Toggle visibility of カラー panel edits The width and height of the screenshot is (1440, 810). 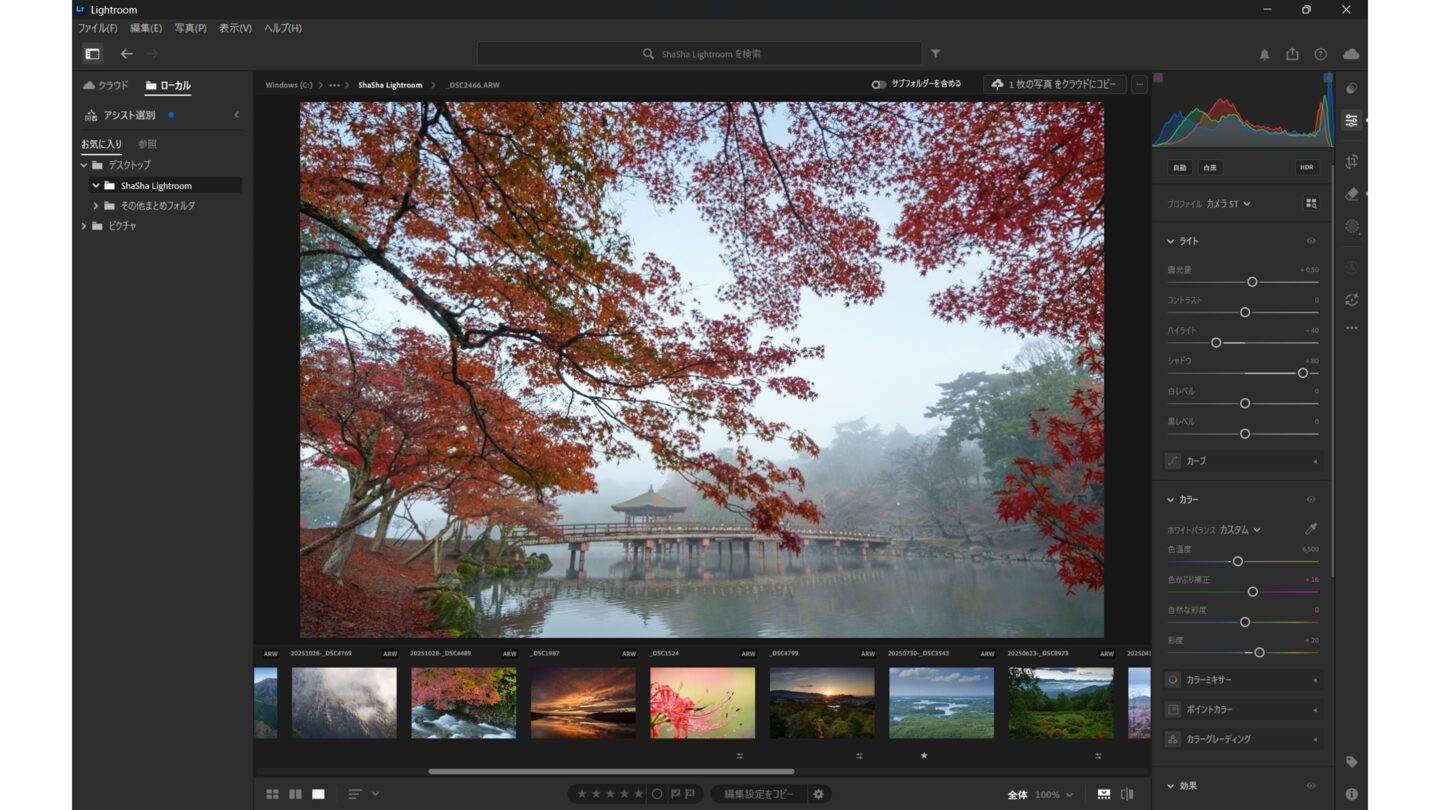1311,499
